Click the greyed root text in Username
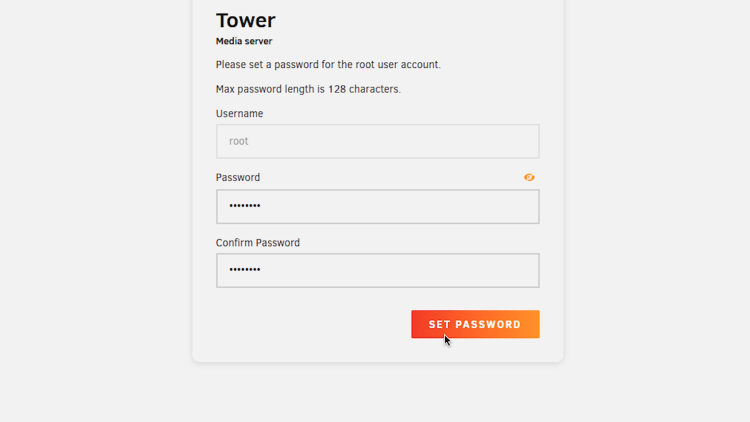750x422 pixels. [x=239, y=141]
